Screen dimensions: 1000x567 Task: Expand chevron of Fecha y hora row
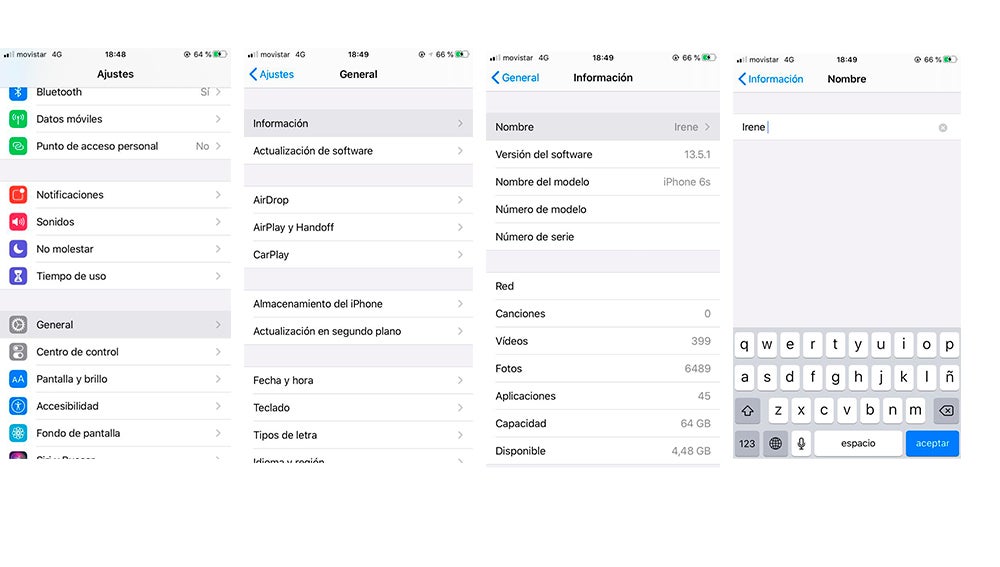pos(460,380)
